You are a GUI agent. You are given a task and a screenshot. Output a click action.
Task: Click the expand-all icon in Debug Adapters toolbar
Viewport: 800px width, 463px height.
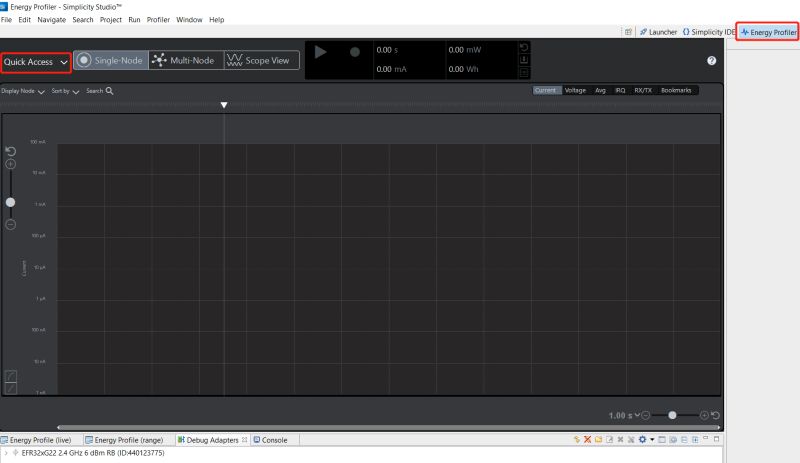coord(695,440)
